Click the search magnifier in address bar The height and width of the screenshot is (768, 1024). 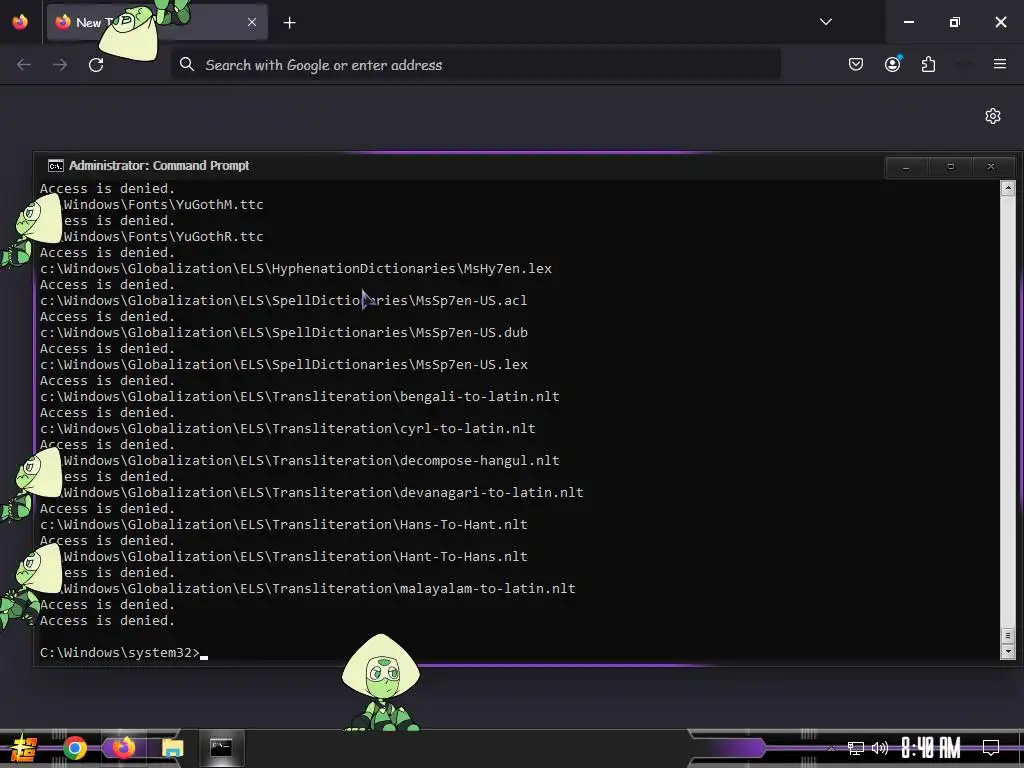187,64
